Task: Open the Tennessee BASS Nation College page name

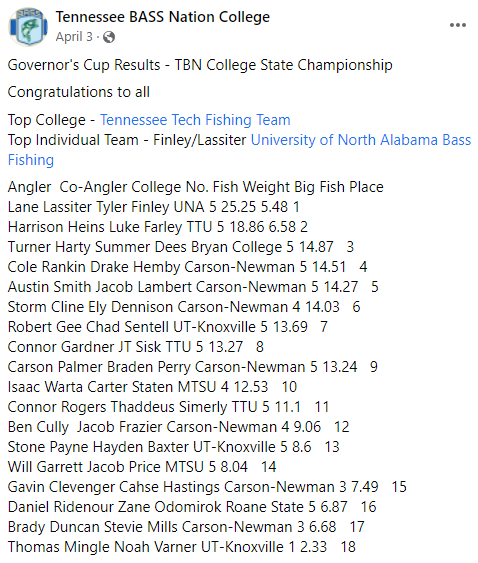Action: [x=162, y=17]
